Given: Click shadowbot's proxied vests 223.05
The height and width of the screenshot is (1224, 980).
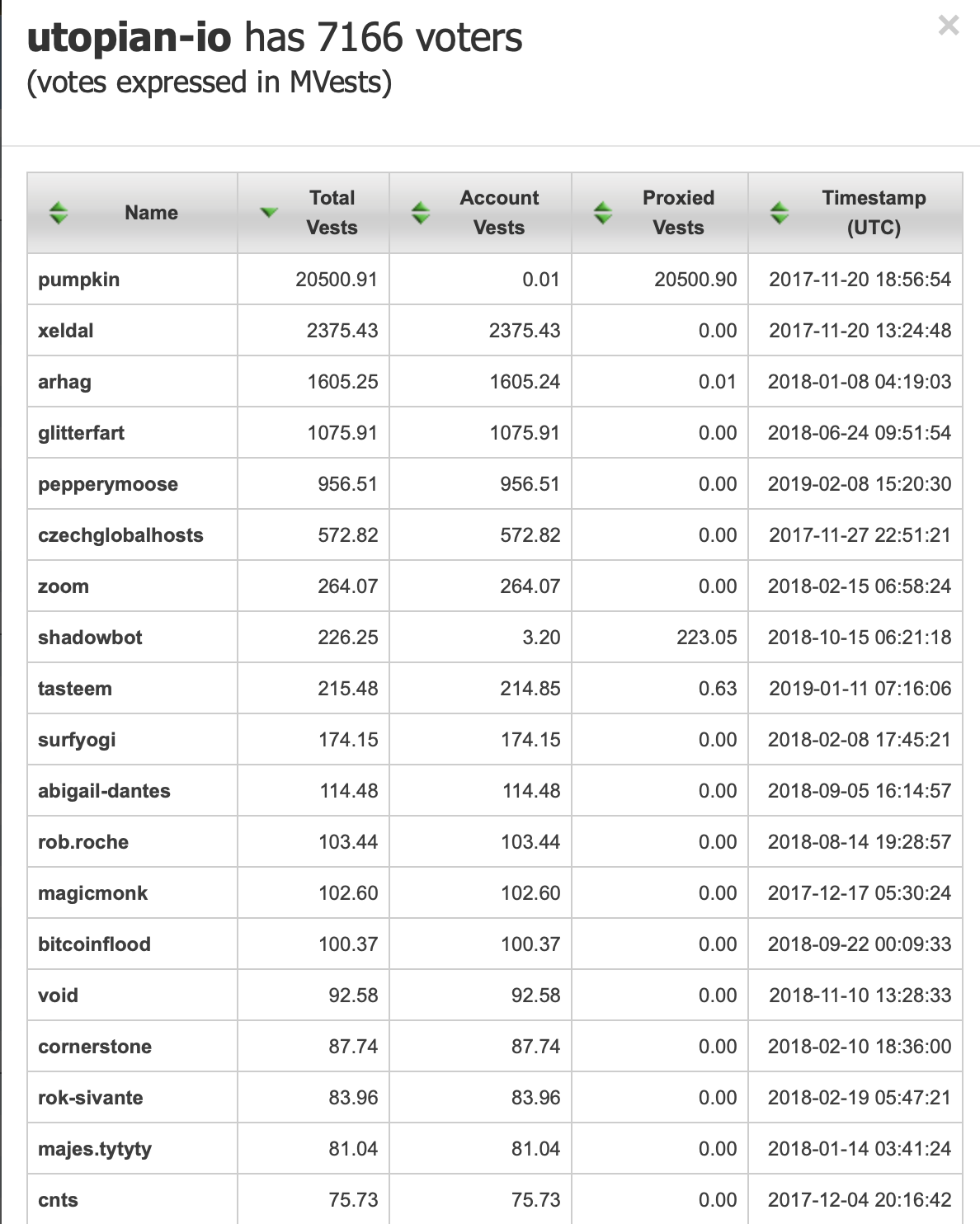Looking at the screenshot, I should tap(707, 638).
